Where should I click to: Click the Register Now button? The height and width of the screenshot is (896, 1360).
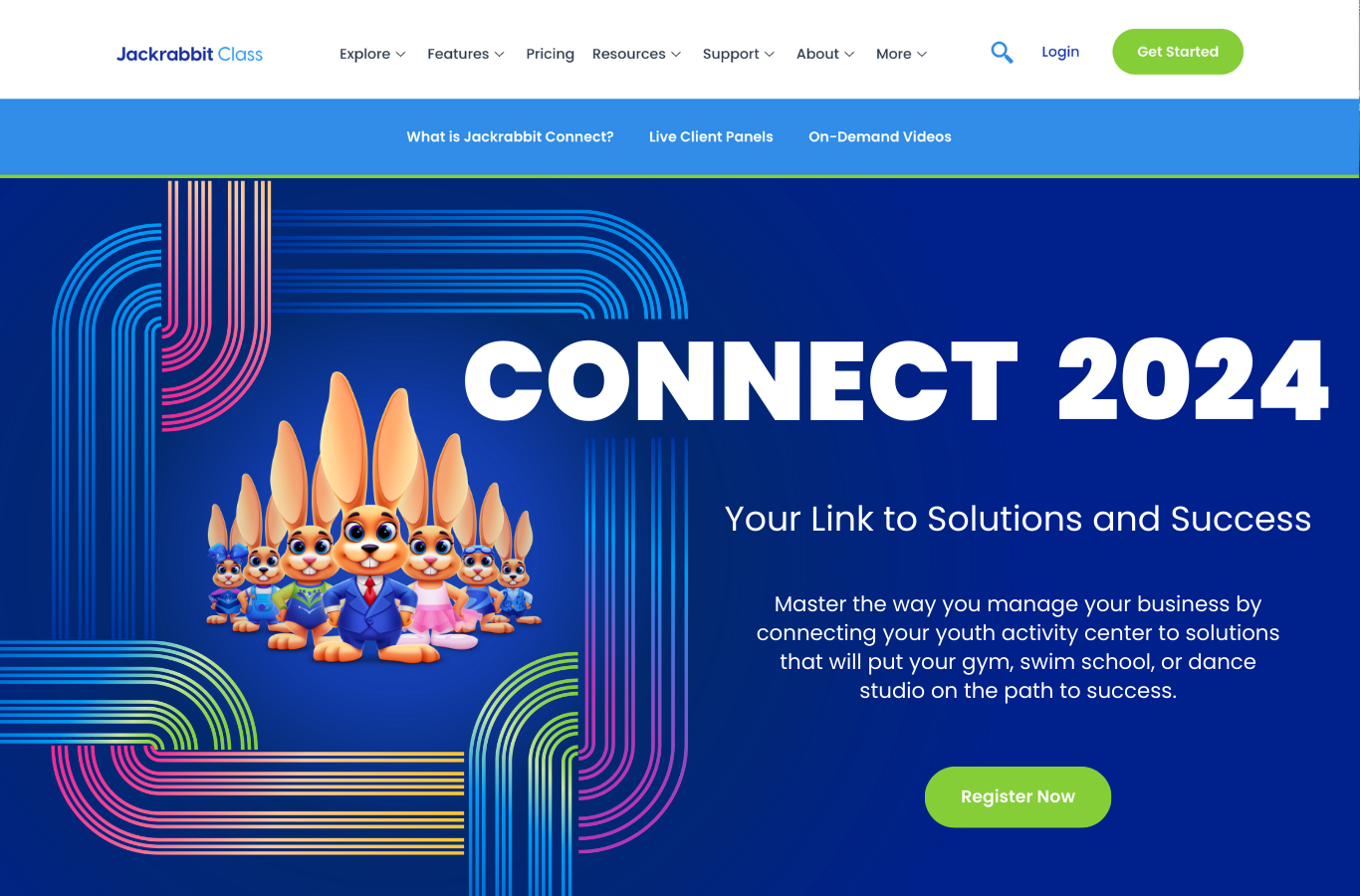(x=1018, y=796)
